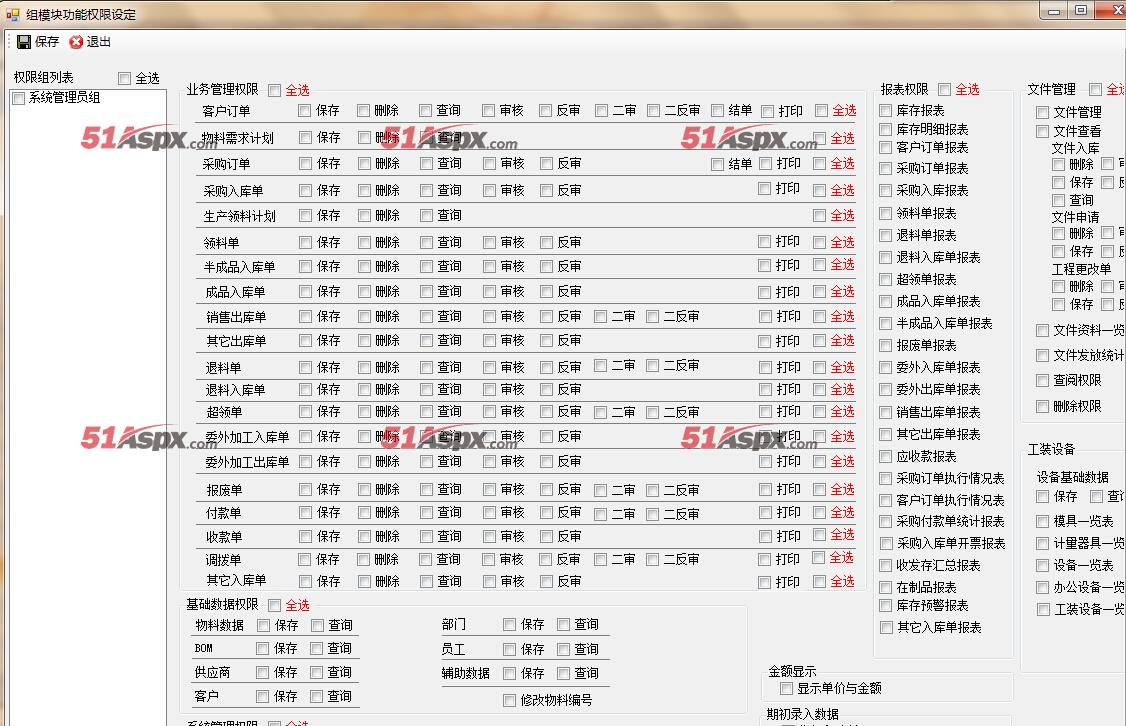Check the 超领单报表 report
Image resolution: width=1126 pixels, height=726 pixels.
point(885,279)
